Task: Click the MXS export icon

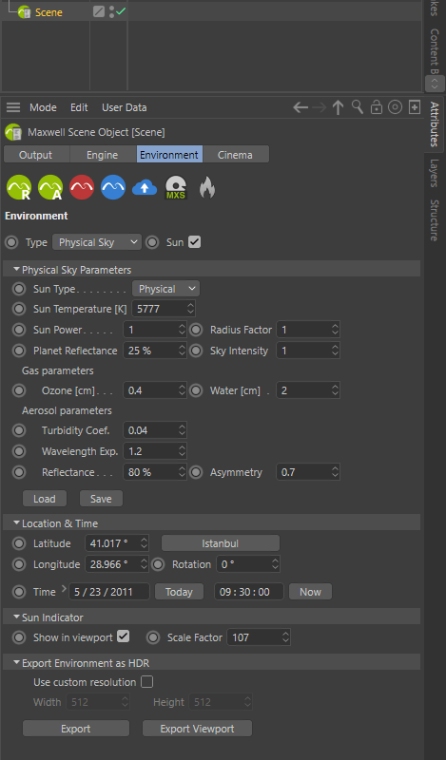Action: [175, 188]
